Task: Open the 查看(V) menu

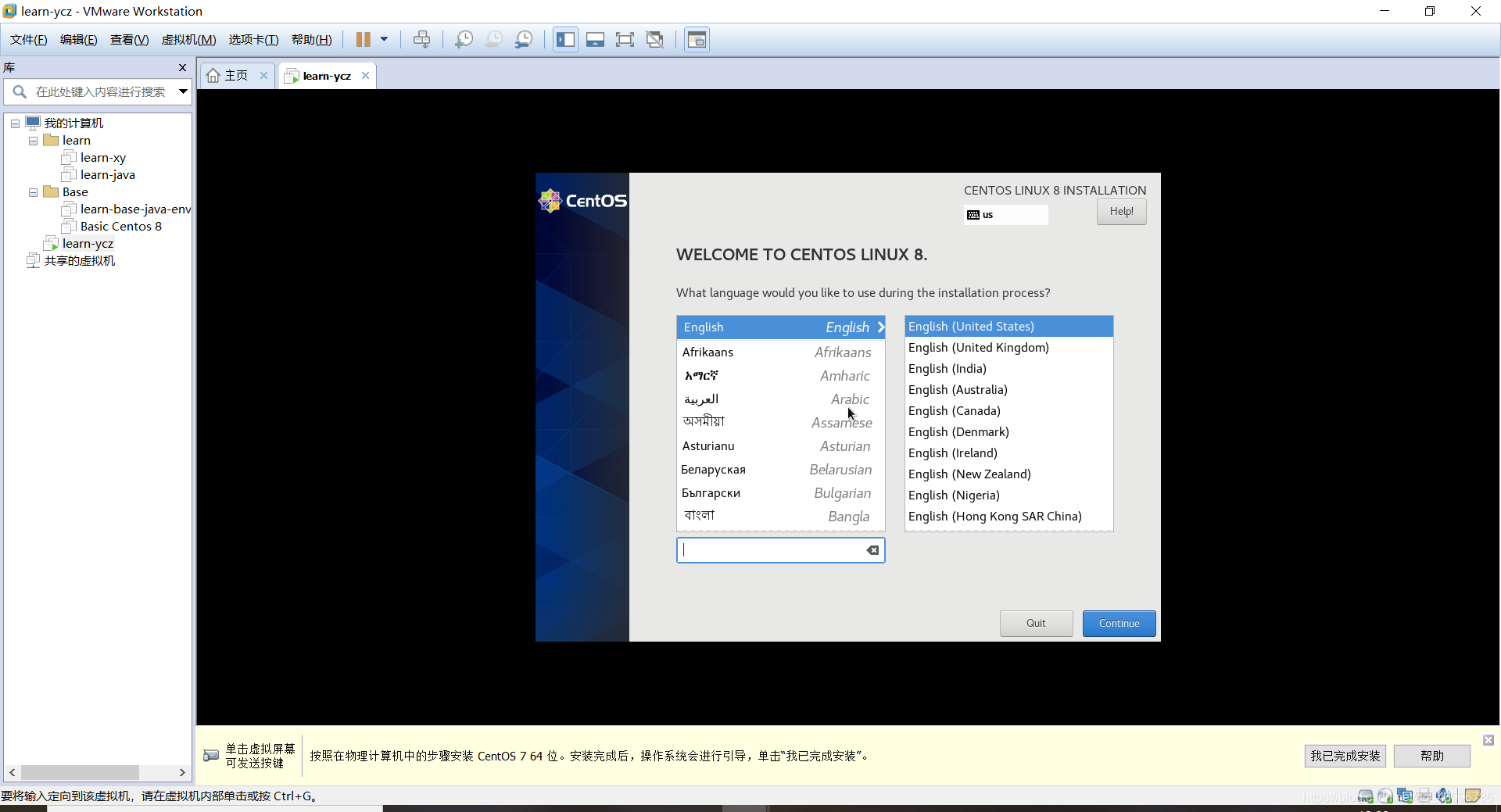Action: click(129, 40)
